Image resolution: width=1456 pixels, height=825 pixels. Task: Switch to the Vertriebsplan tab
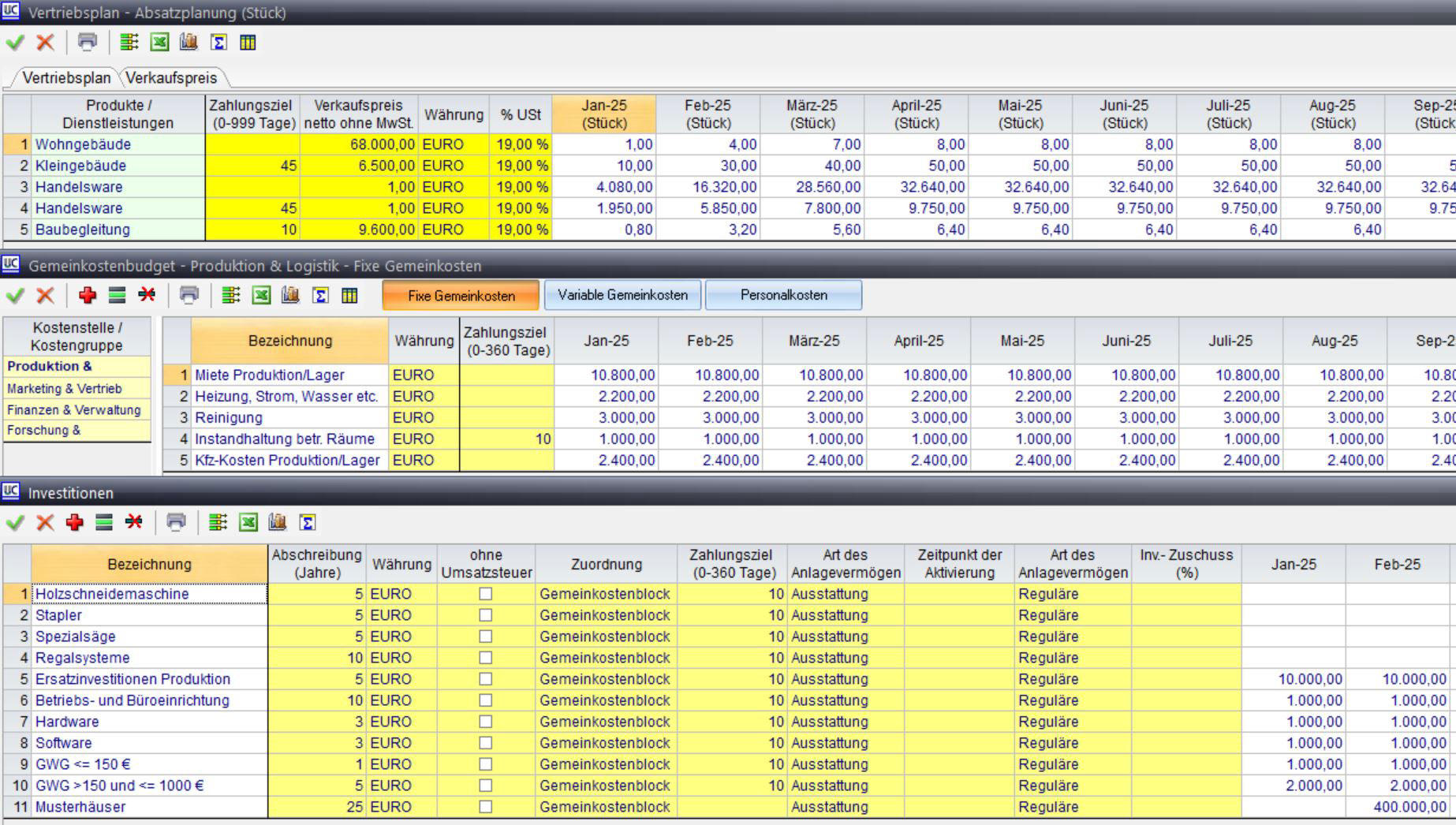[x=66, y=78]
